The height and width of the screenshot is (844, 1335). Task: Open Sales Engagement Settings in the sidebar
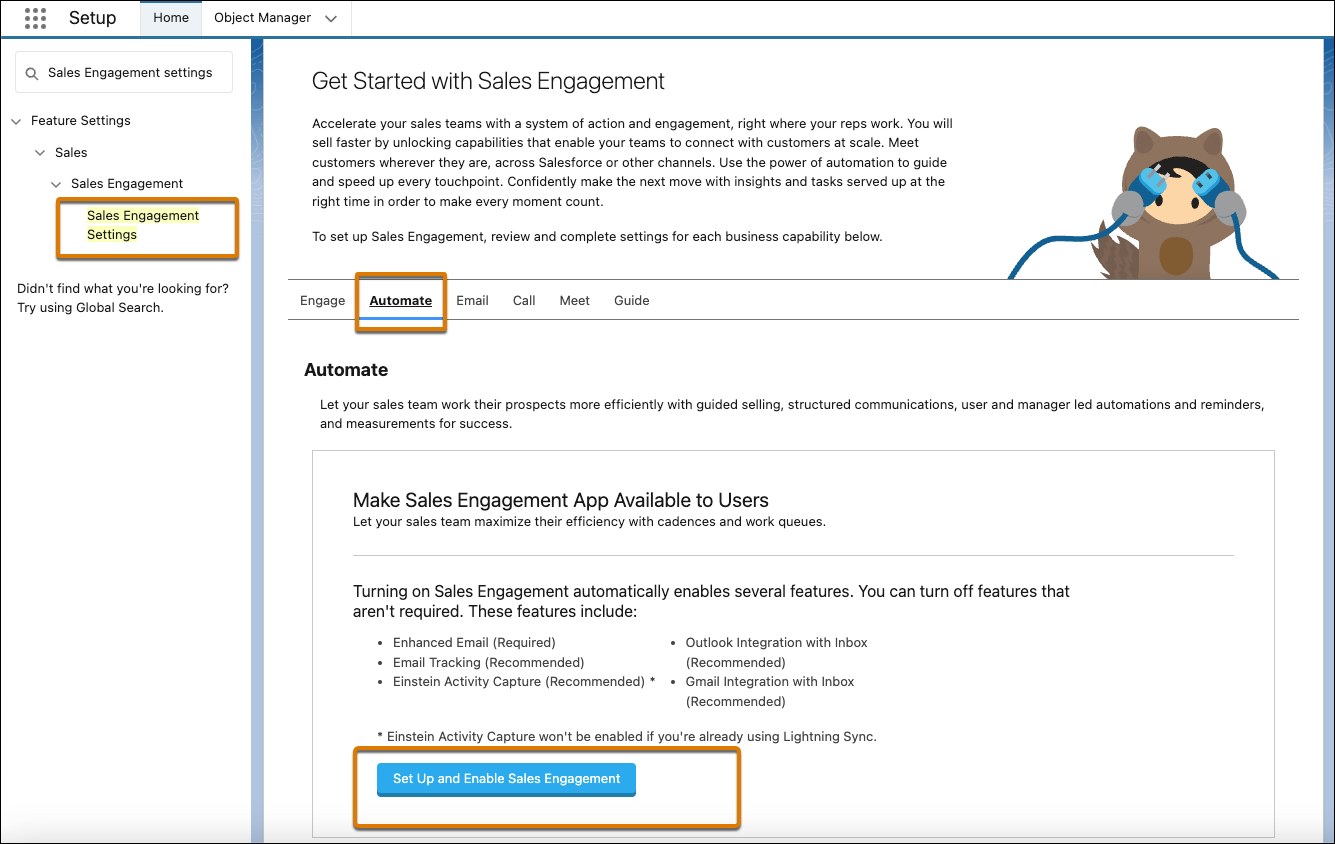[143, 225]
